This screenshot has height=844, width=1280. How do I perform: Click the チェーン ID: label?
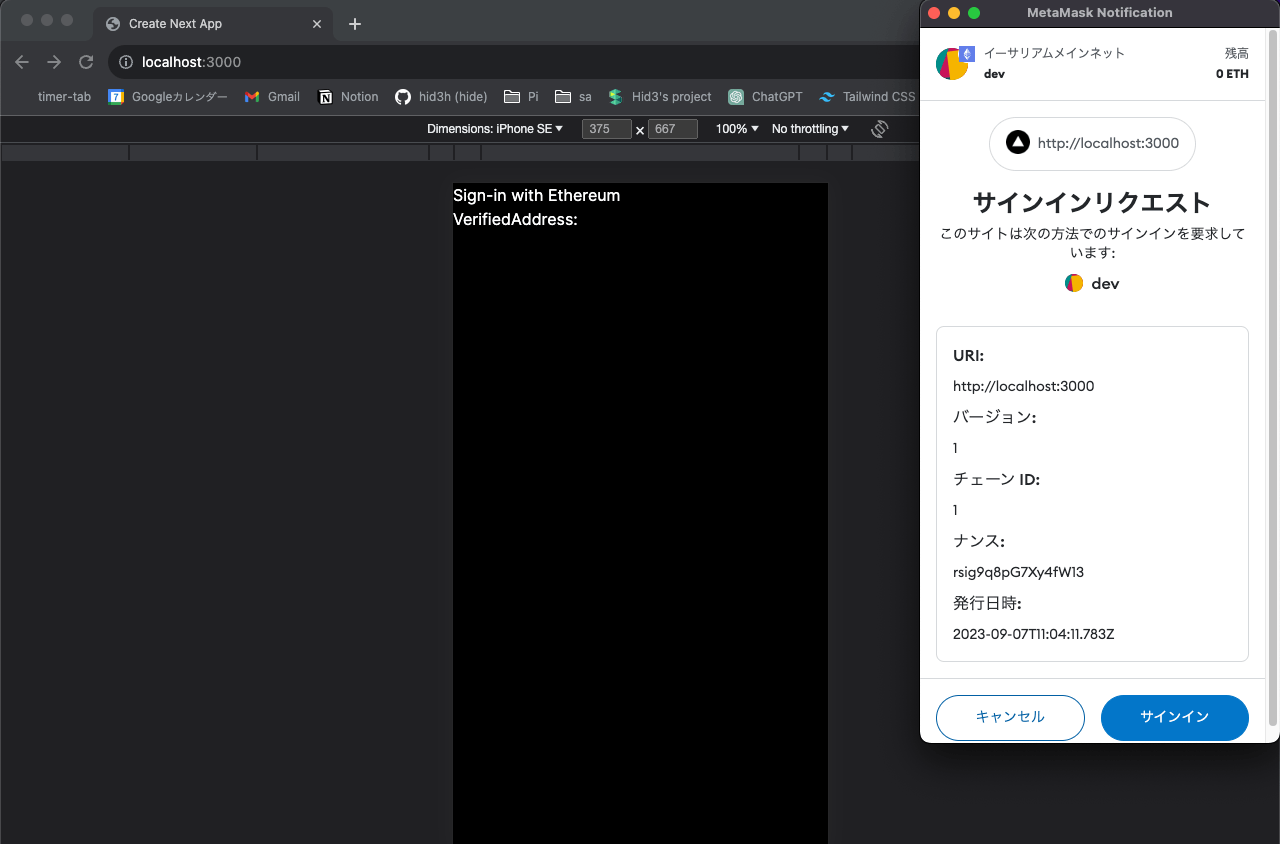(997, 480)
